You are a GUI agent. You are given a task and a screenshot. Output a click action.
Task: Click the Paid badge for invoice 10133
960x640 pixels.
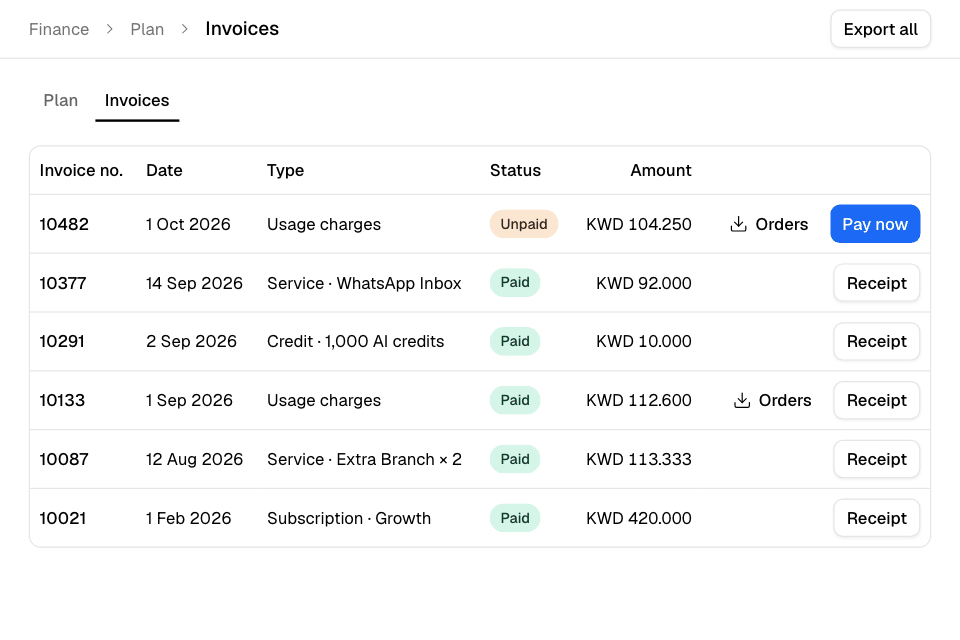[515, 400]
